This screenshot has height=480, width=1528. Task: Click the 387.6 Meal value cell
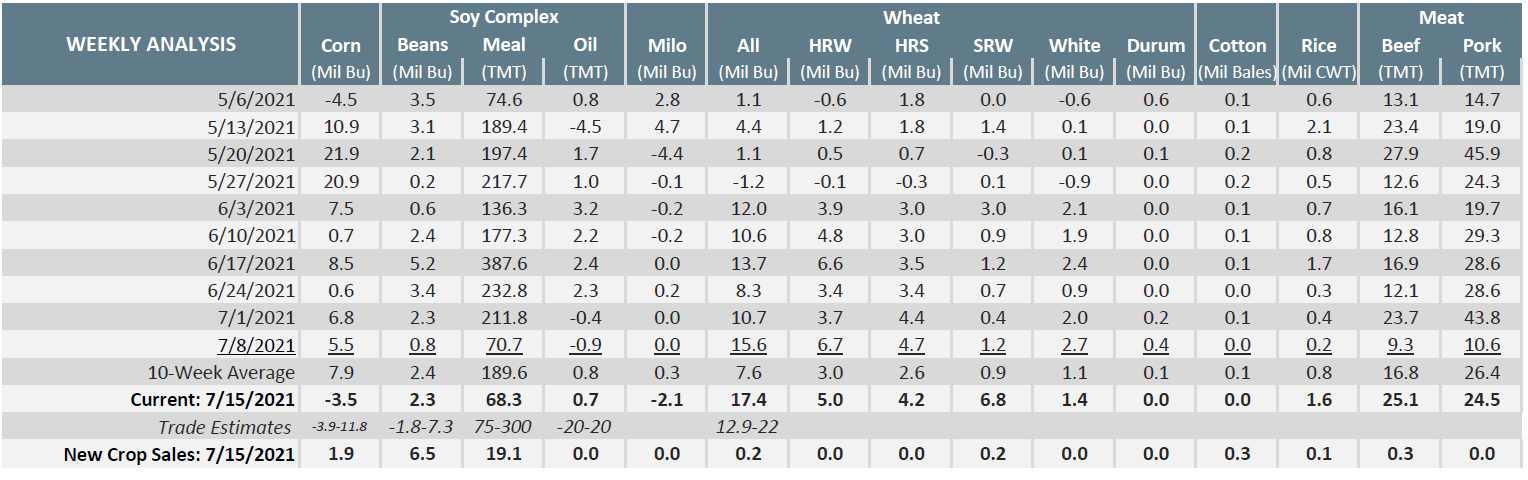point(504,263)
